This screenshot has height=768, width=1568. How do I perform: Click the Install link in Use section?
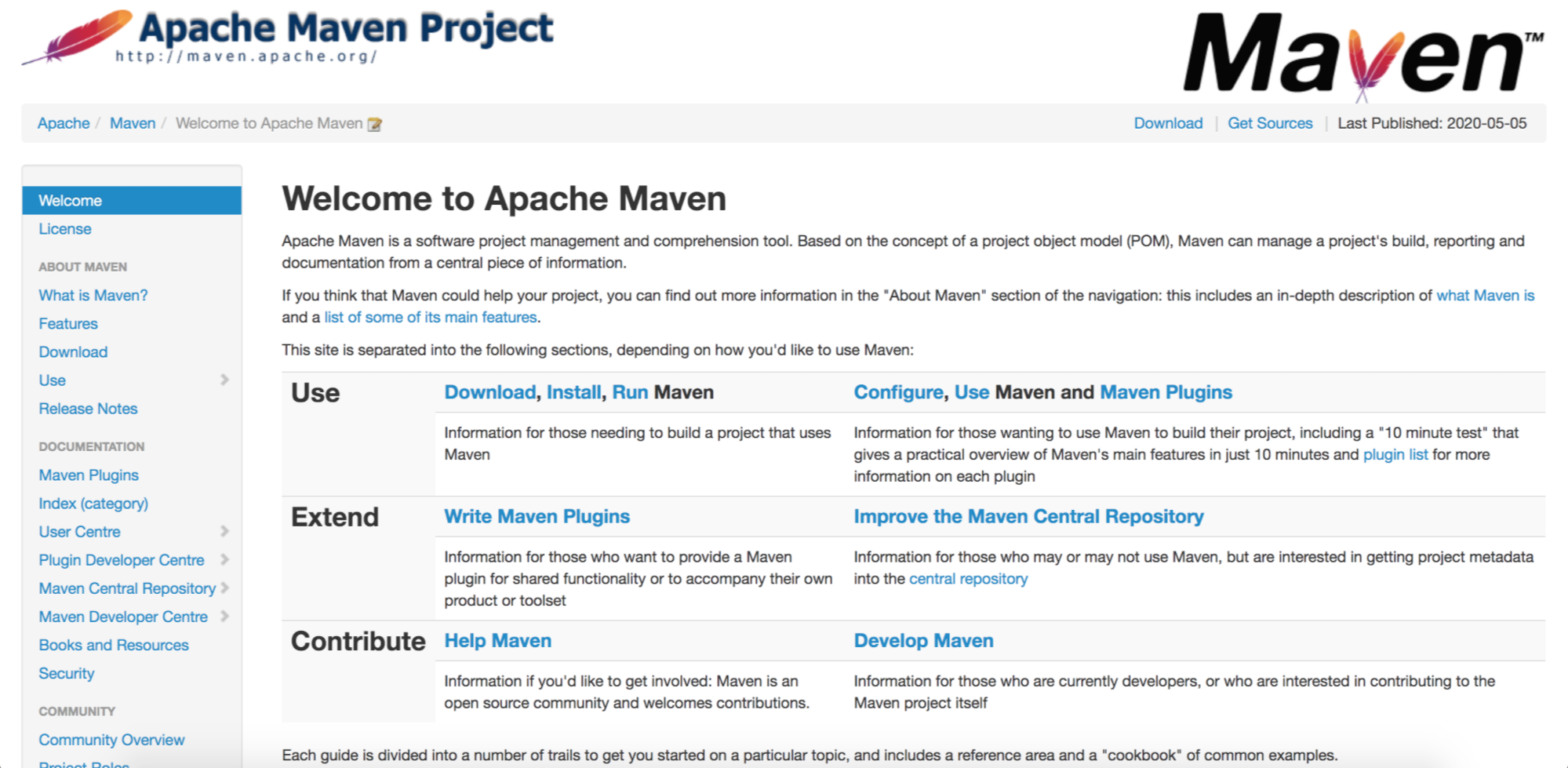click(574, 392)
